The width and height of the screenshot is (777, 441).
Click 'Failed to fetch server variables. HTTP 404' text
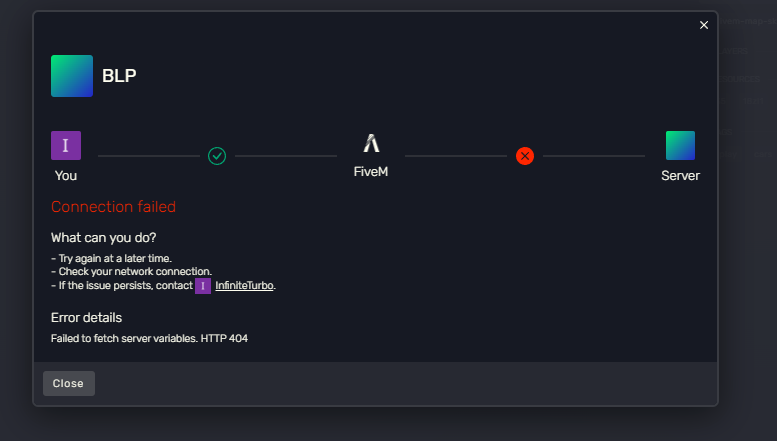coord(149,338)
